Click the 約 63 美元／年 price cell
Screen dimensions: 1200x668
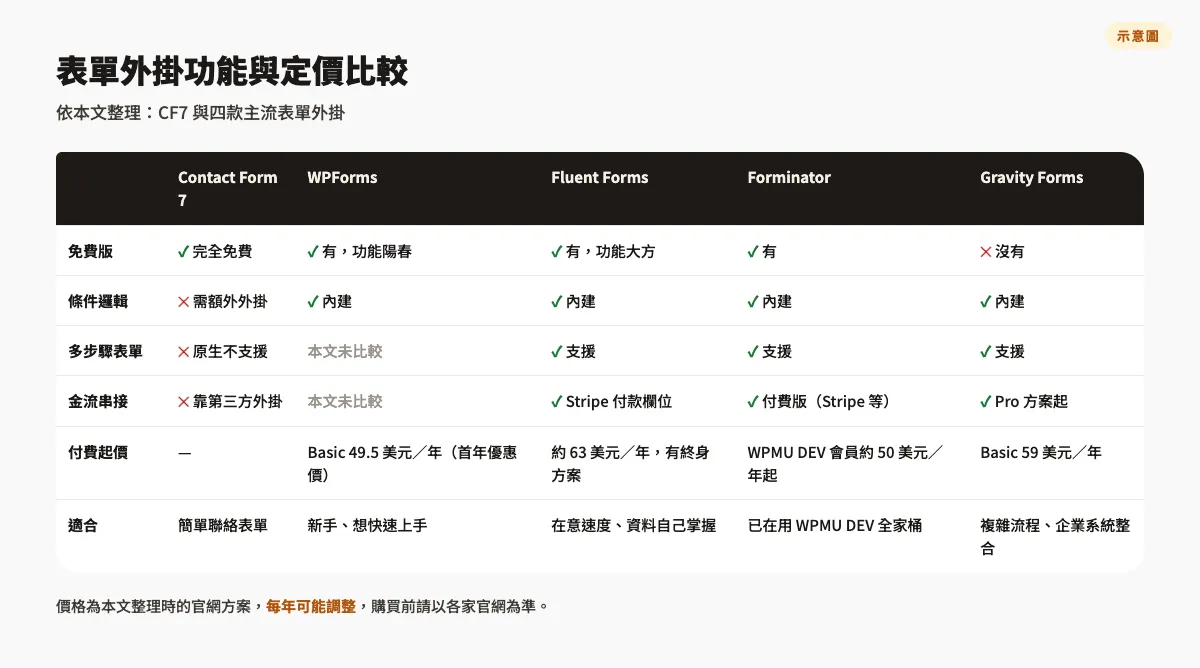[x=630, y=464]
